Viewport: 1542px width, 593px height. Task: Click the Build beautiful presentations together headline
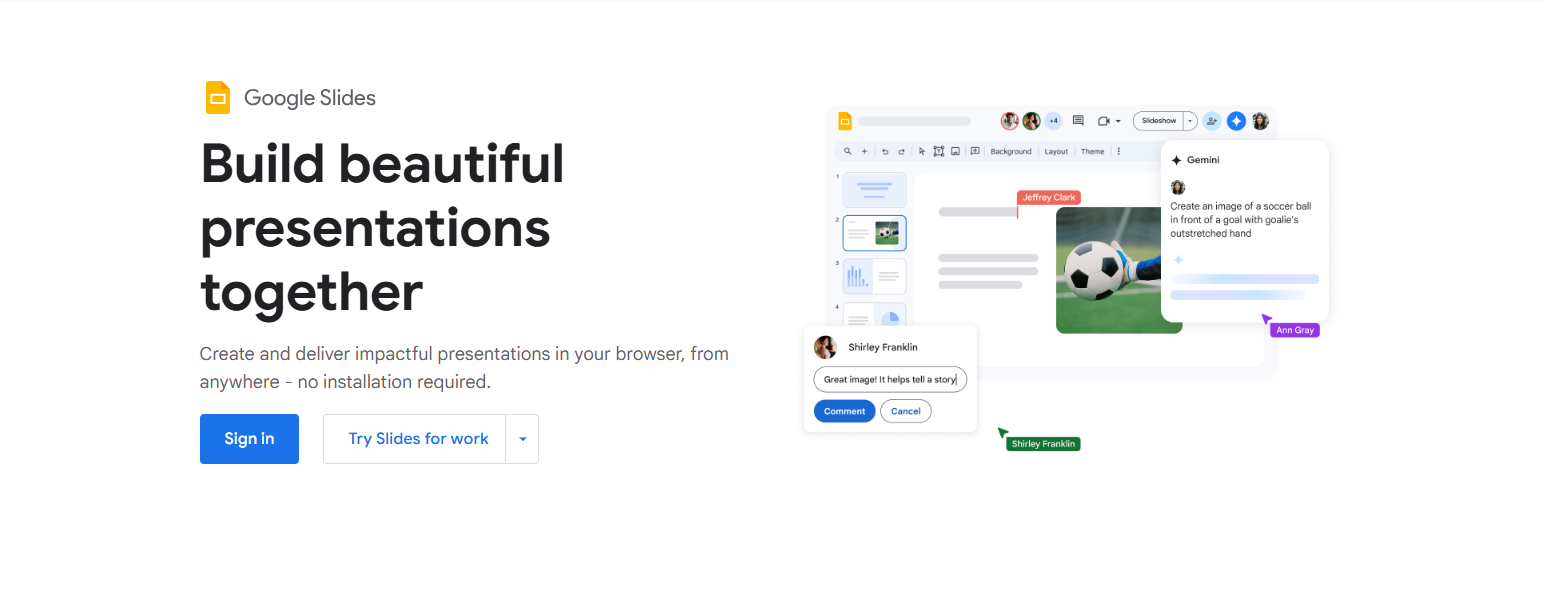tap(383, 228)
